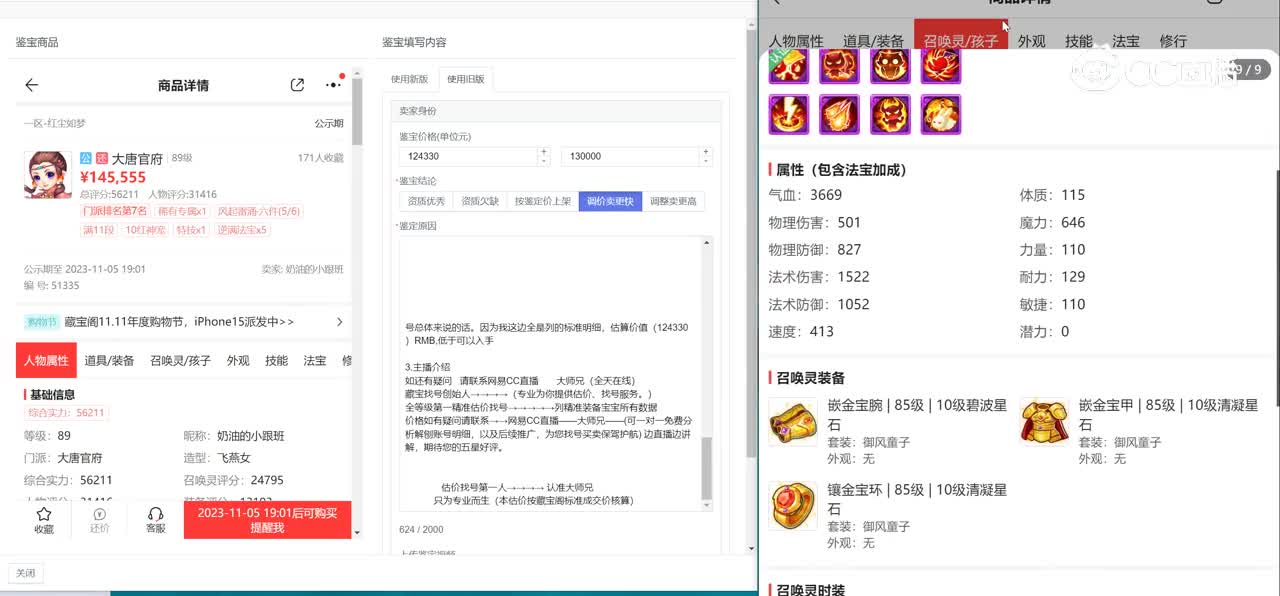Open the three-dot more menu in product header
This screenshot has width=1280, height=596.
[x=333, y=85]
